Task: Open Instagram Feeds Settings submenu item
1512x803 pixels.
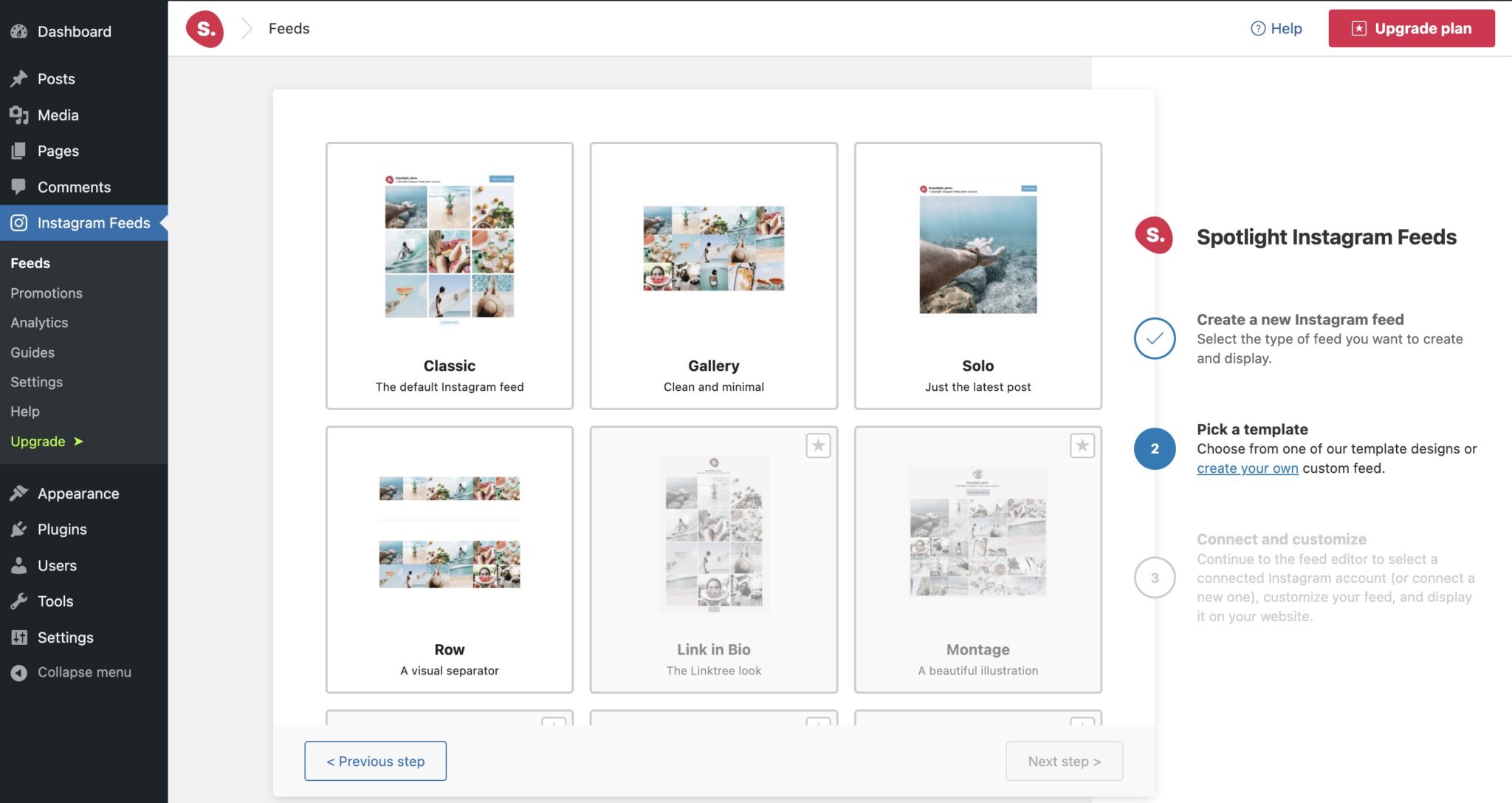Action: 36,381
